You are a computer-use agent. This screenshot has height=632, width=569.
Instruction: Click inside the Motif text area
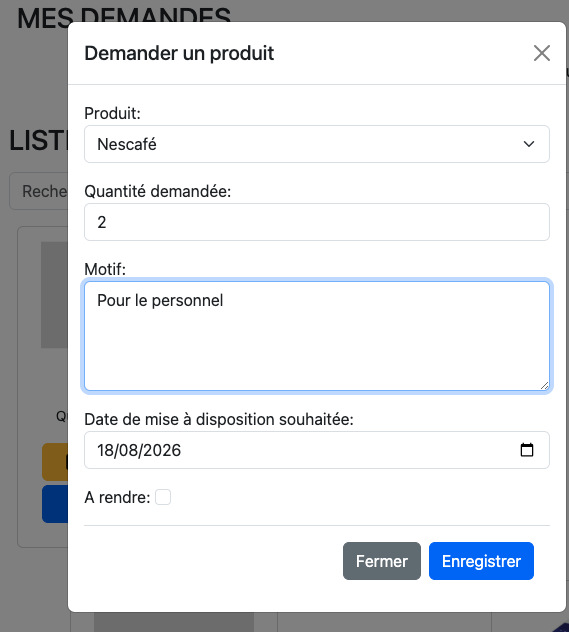317,336
